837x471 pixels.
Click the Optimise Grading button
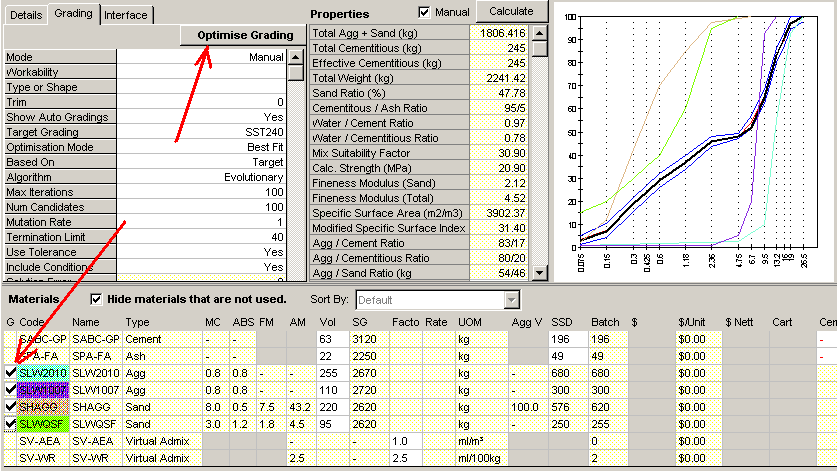[245, 35]
